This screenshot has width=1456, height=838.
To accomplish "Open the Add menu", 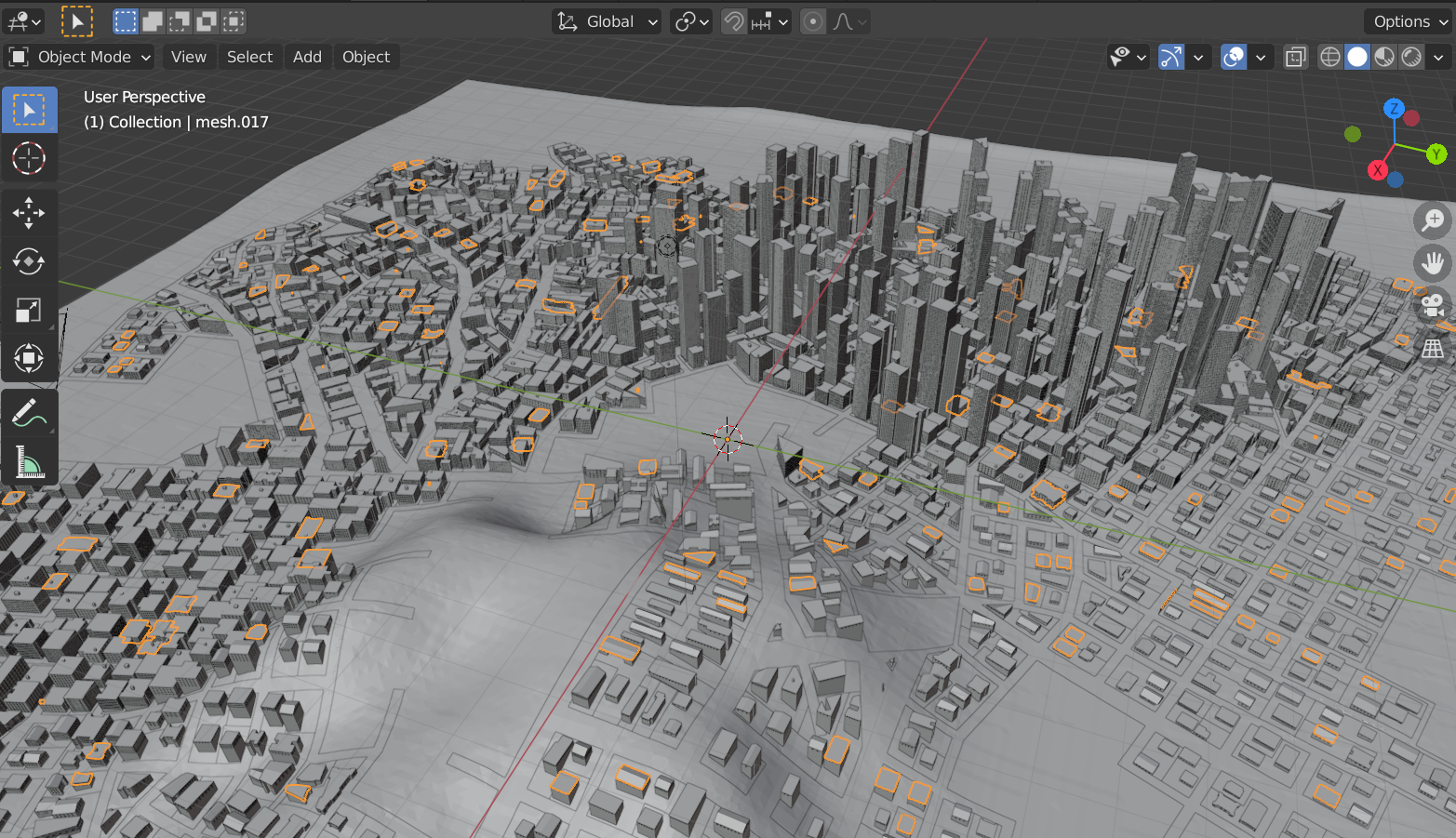I will coord(307,57).
